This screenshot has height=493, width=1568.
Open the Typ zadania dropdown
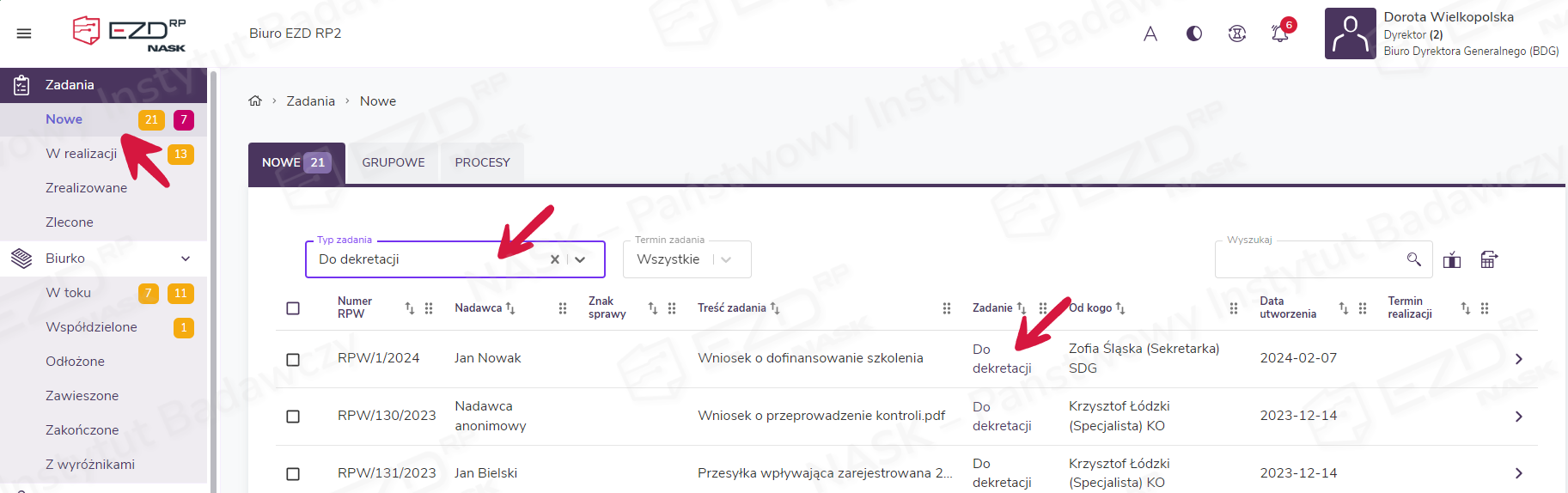point(581,259)
